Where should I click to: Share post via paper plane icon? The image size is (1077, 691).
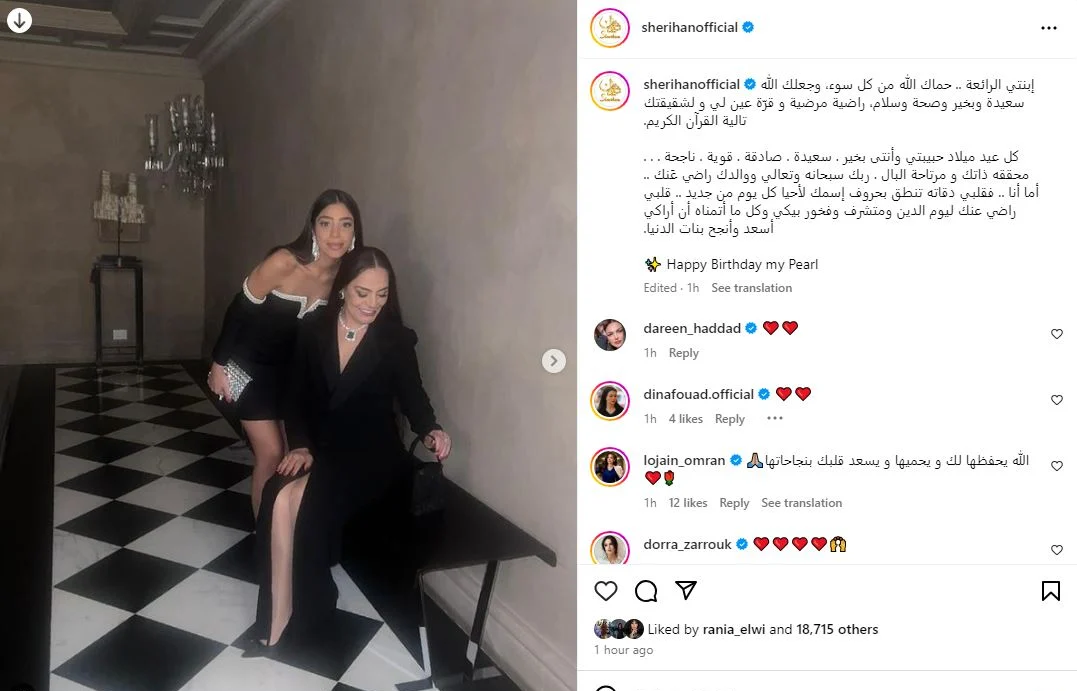[x=685, y=590]
